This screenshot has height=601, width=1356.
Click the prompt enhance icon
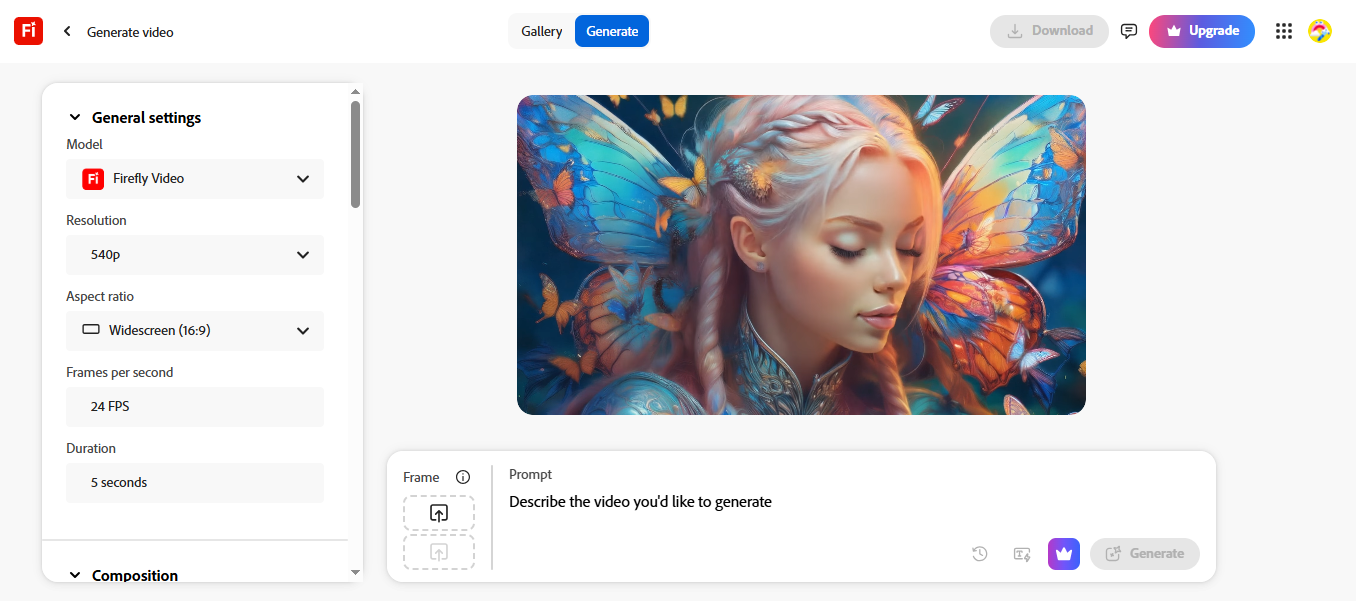coord(1022,554)
